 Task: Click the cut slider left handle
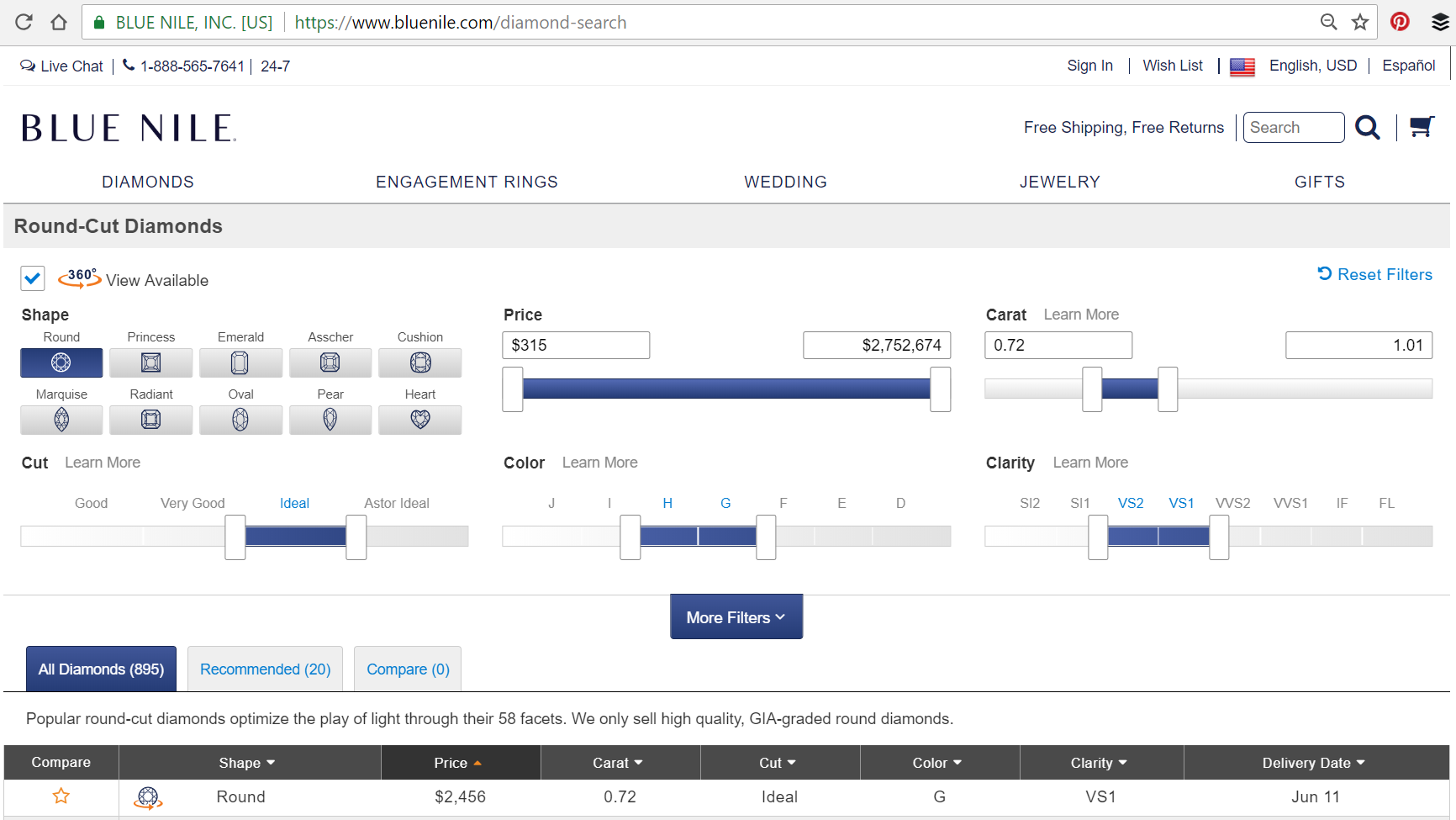235,537
